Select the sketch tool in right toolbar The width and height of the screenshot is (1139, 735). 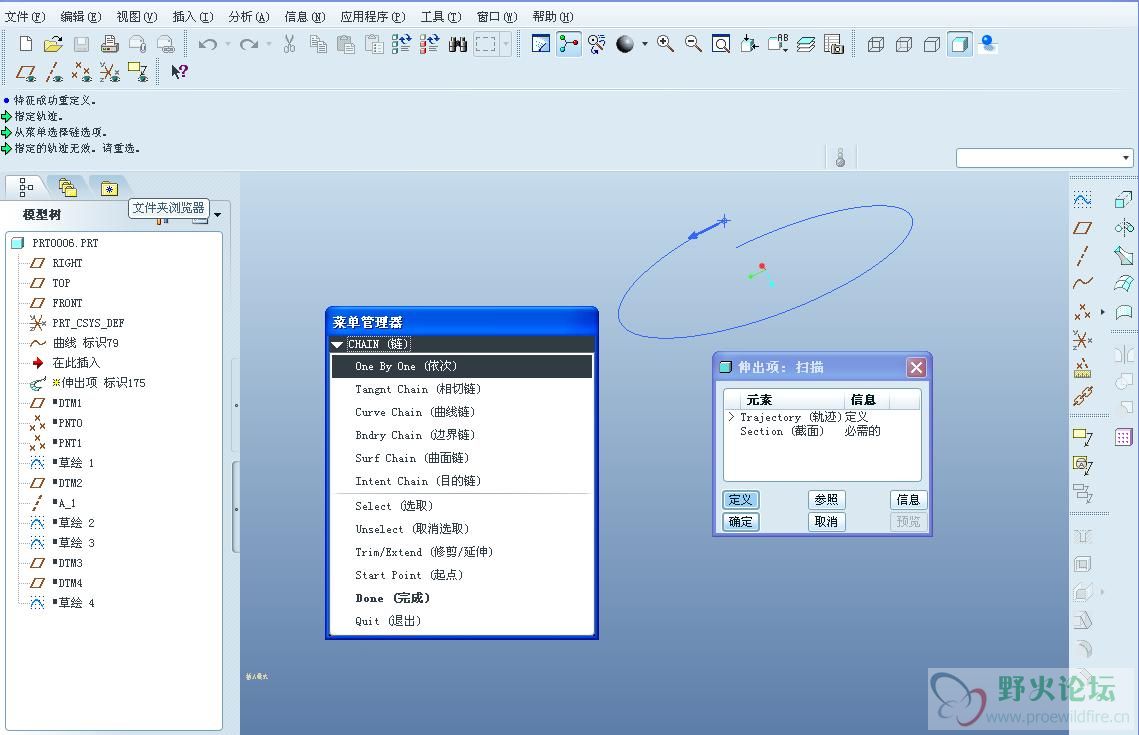[x=1082, y=199]
